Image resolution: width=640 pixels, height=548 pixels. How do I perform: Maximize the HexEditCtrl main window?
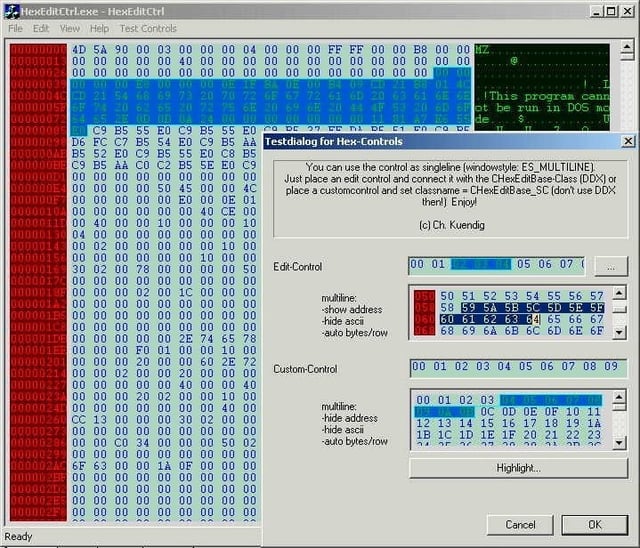point(611,11)
